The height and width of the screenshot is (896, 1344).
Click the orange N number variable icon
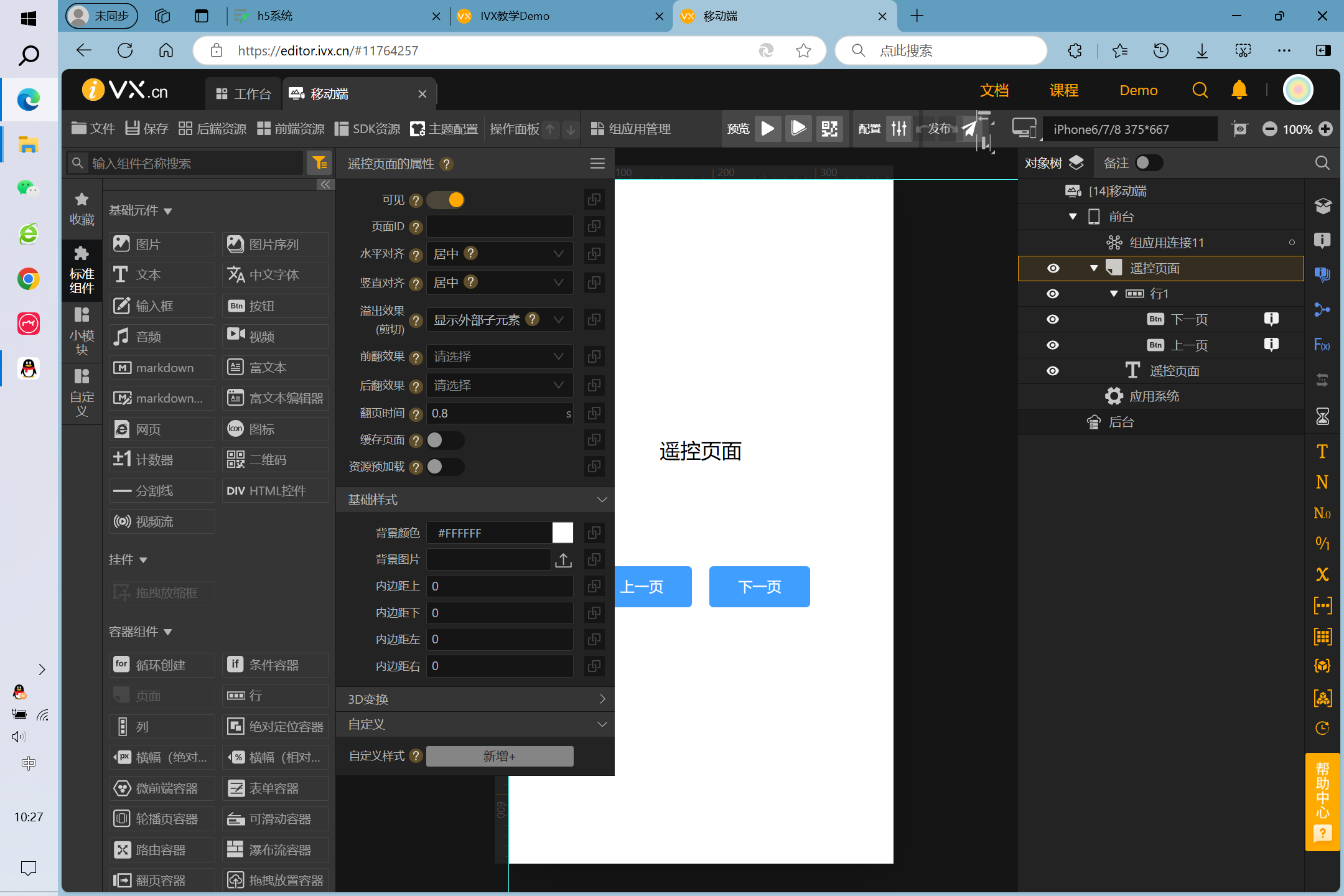pos(1322,482)
